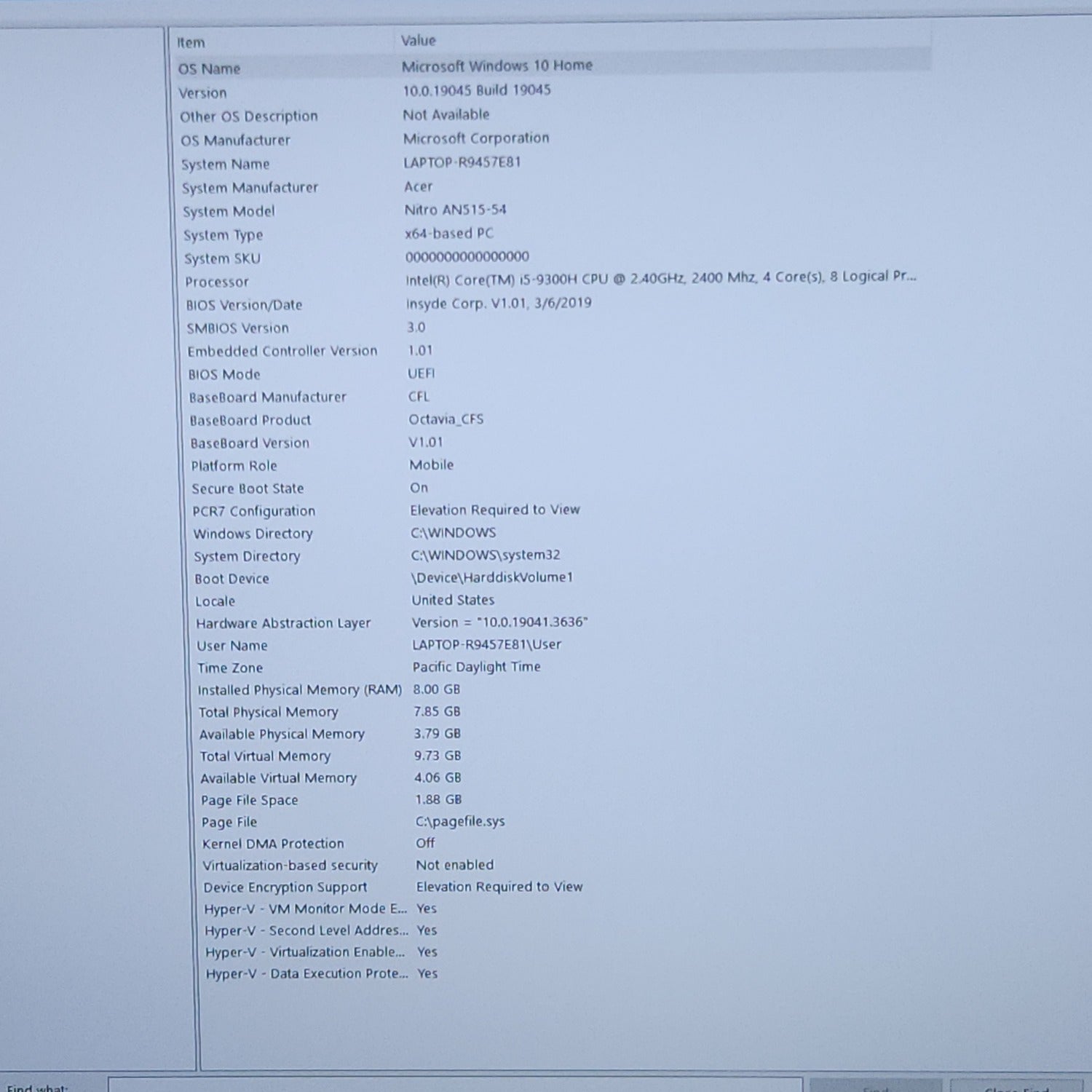Select the Hyper-V Data Execution Prote... row
This screenshot has height=1092, width=1092.
[x=306, y=974]
